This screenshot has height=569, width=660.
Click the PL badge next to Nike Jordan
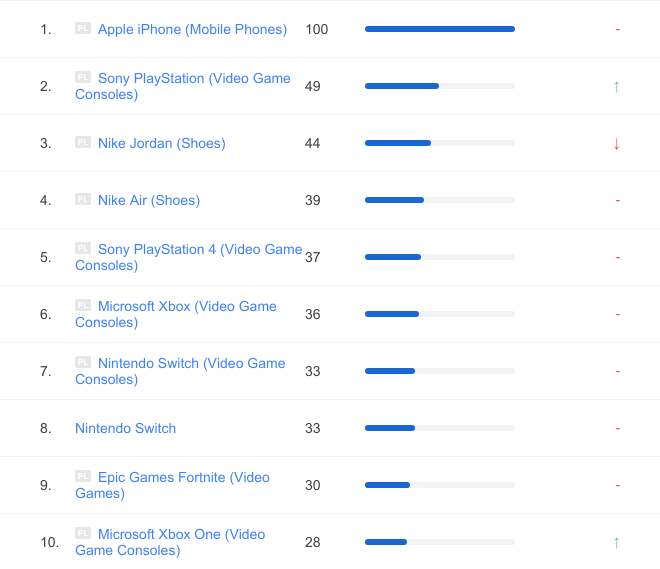point(83,142)
